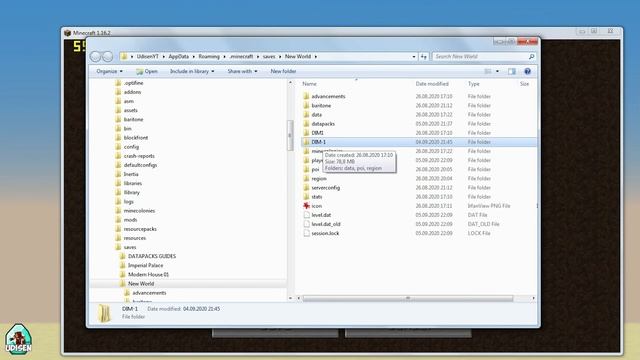Click the search magnifier icon
The width and height of the screenshot is (640, 360).
click(x=531, y=57)
